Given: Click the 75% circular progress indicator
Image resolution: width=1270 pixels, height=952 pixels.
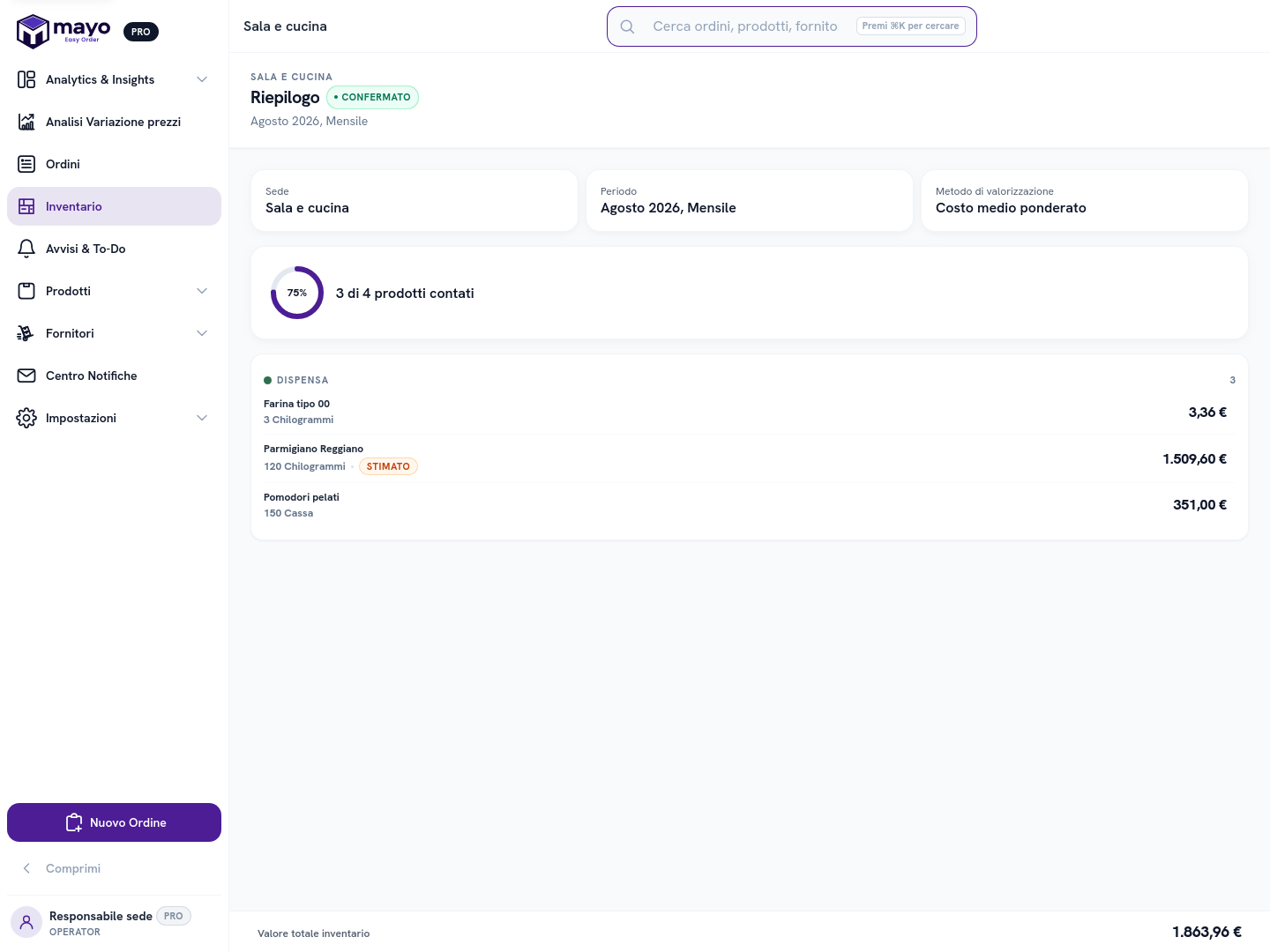Looking at the screenshot, I should click(297, 293).
